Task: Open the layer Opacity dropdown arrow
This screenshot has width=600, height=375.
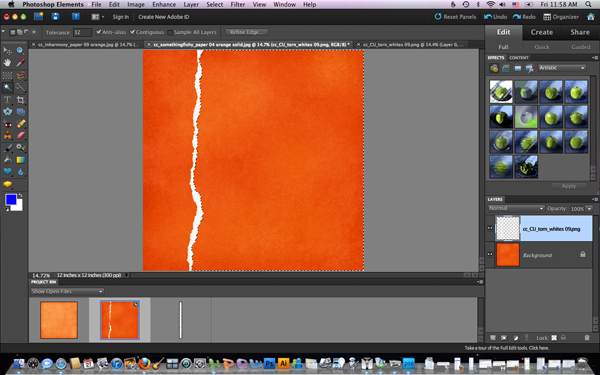Action: (x=589, y=209)
